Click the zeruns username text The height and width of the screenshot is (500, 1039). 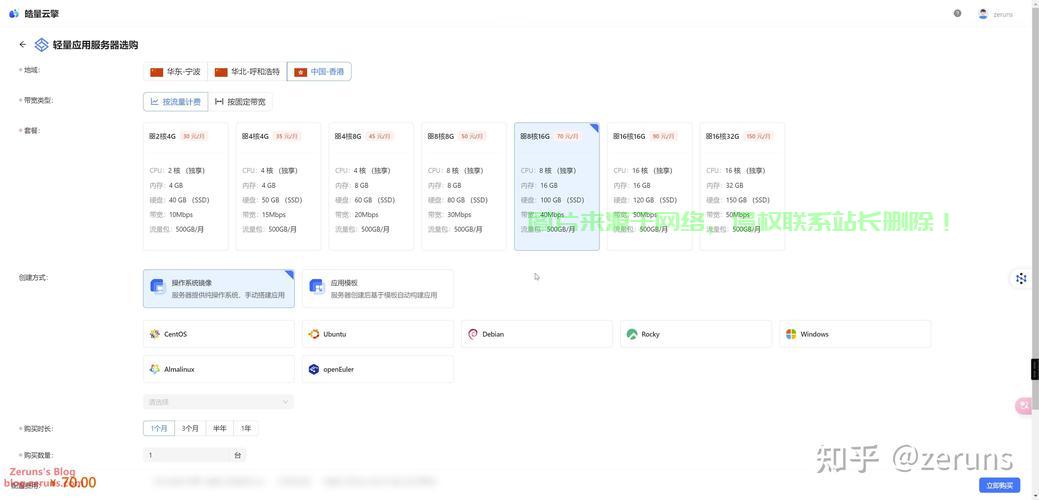click(x=1003, y=14)
